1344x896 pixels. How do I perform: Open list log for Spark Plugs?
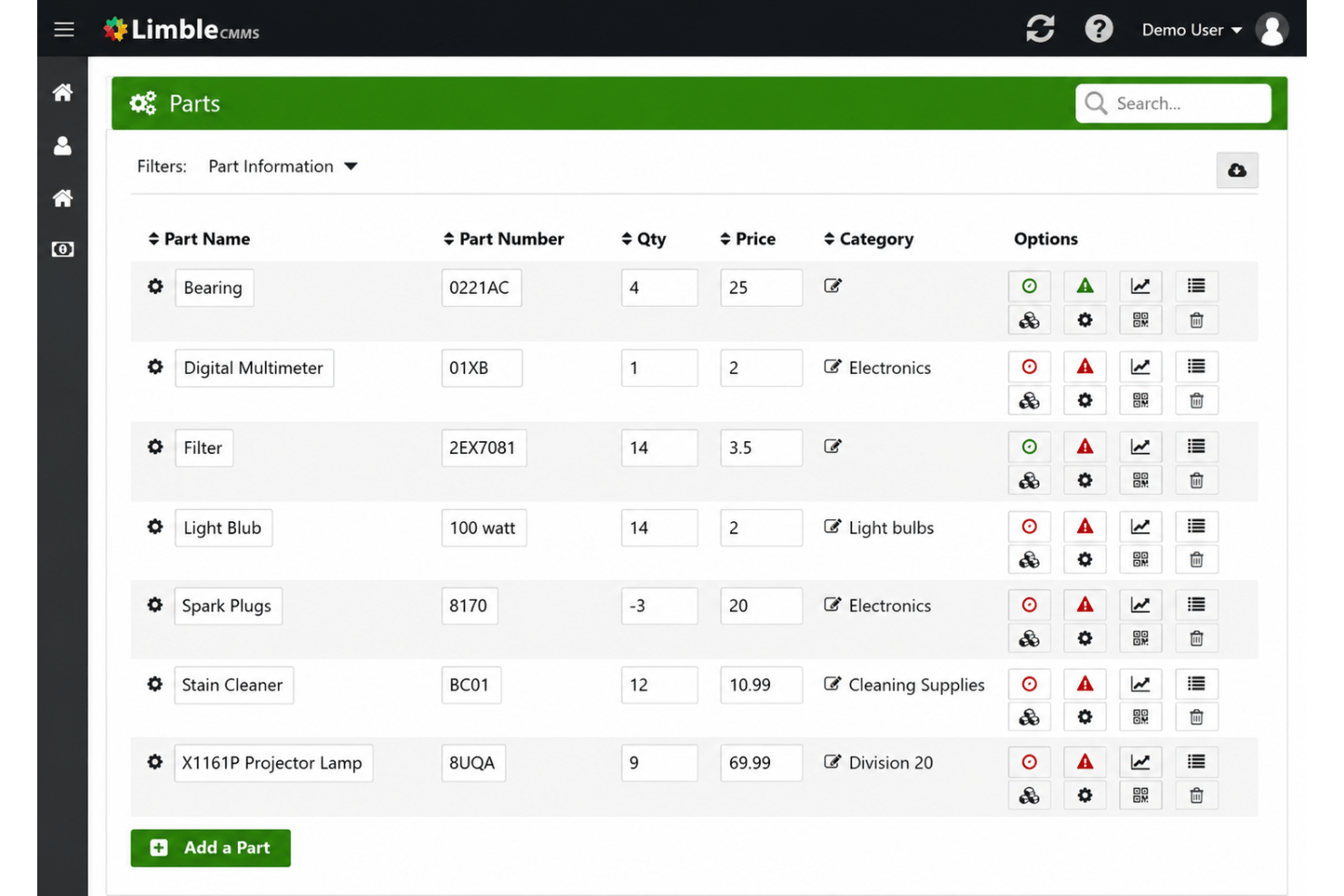click(1196, 605)
